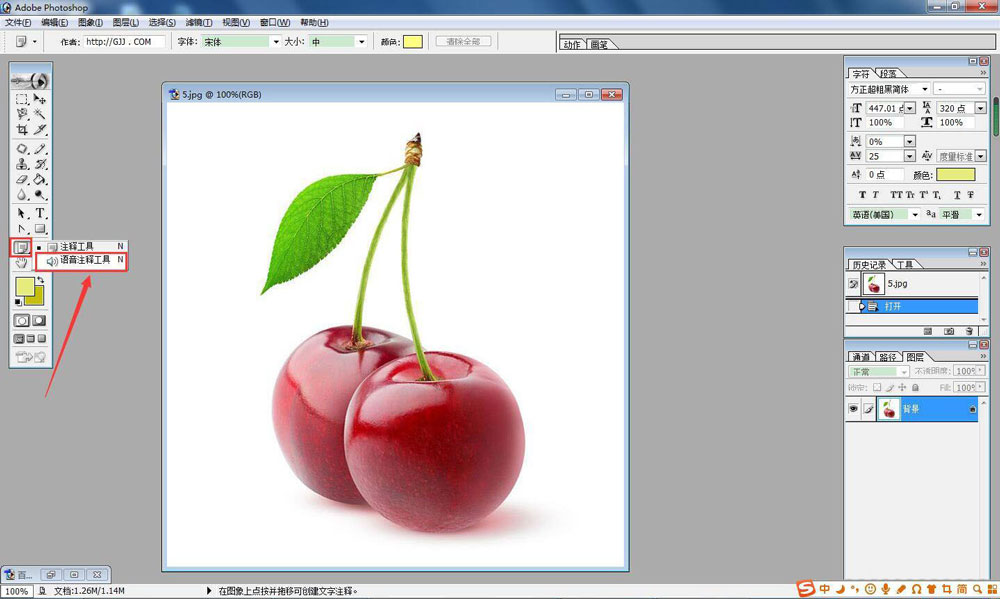This screenshot has height=599, width=1000.
Task: Select the Pen tool in toolbox
Action: pyautogui.click(x=22, y=228)
